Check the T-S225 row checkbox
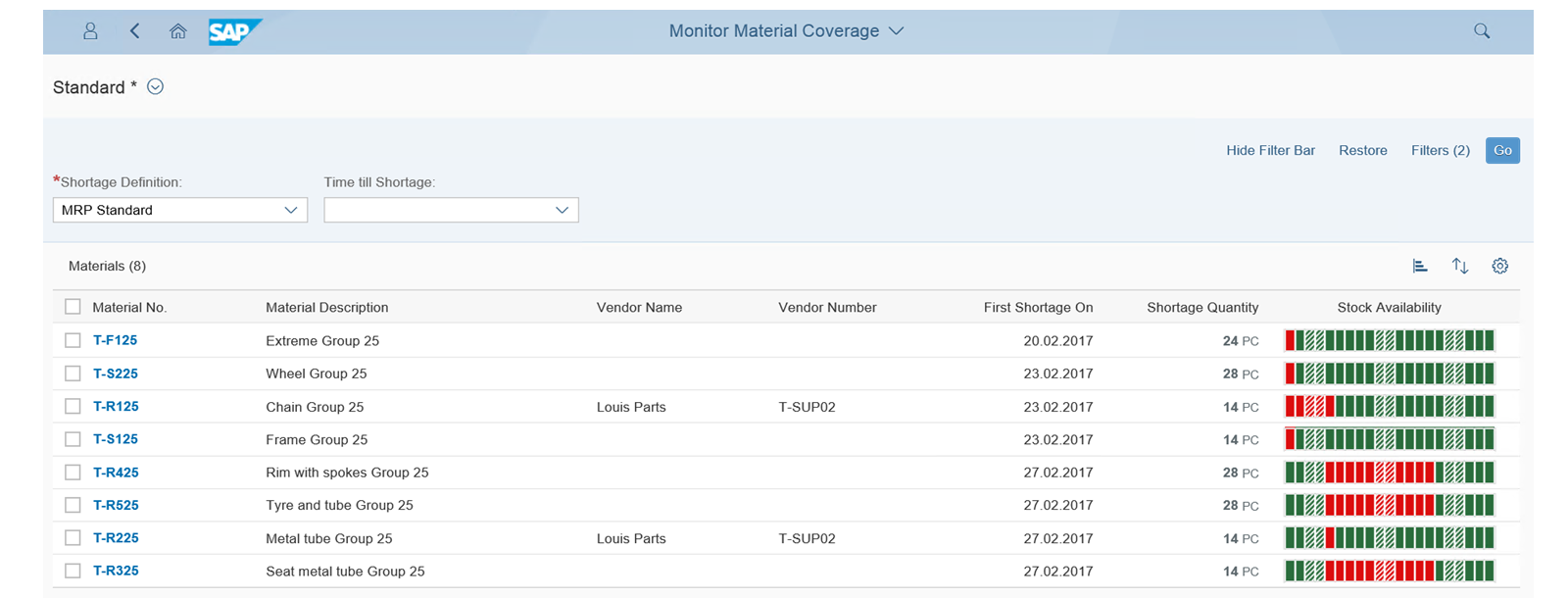This screenshot has width=1568, height=598. (x=73, y=374)
